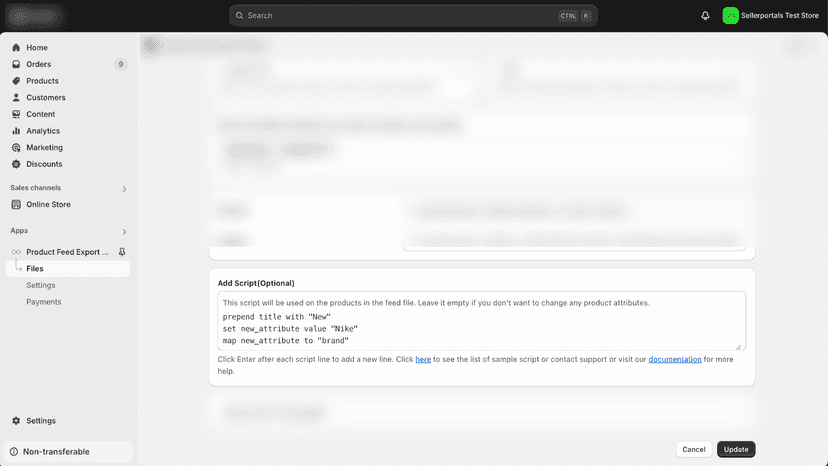Open the documentation link
The image size is (828, 466).
pyautogui.click(x=675, y=359)
